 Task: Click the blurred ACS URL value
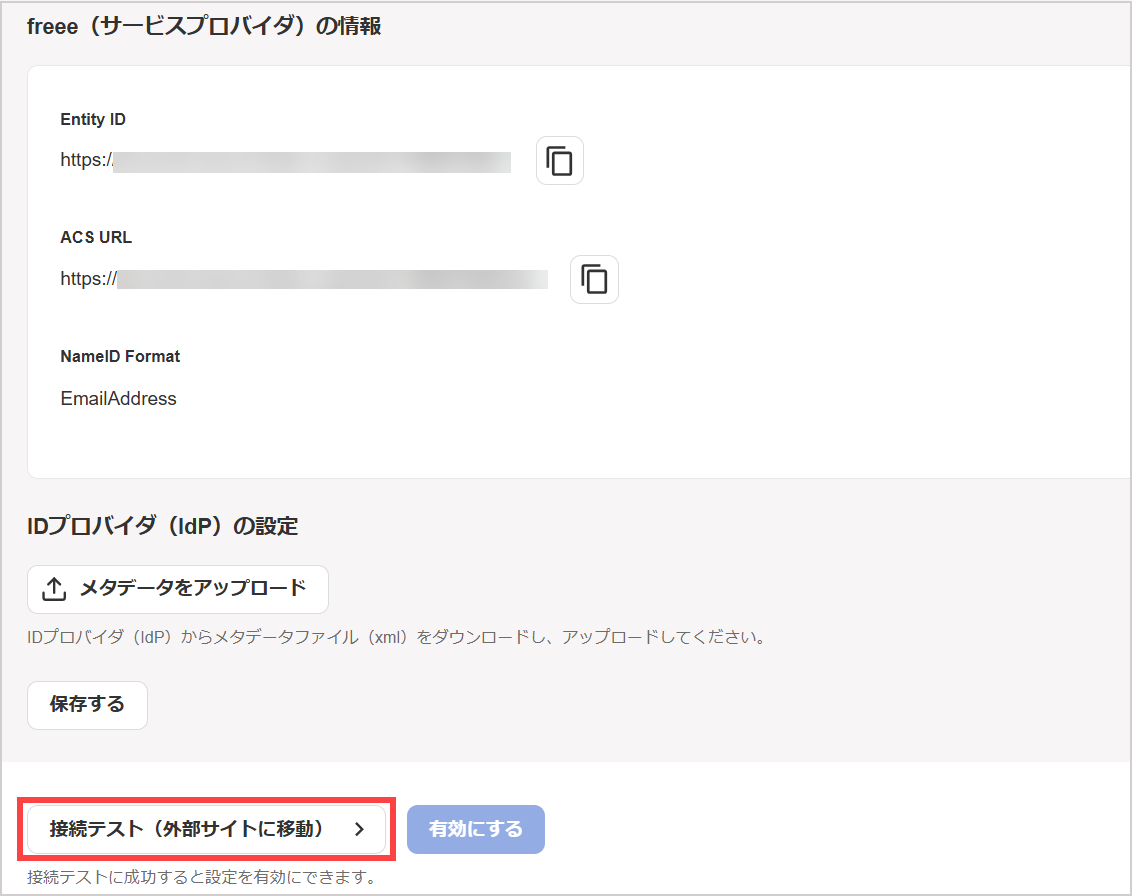click(304, 279)
